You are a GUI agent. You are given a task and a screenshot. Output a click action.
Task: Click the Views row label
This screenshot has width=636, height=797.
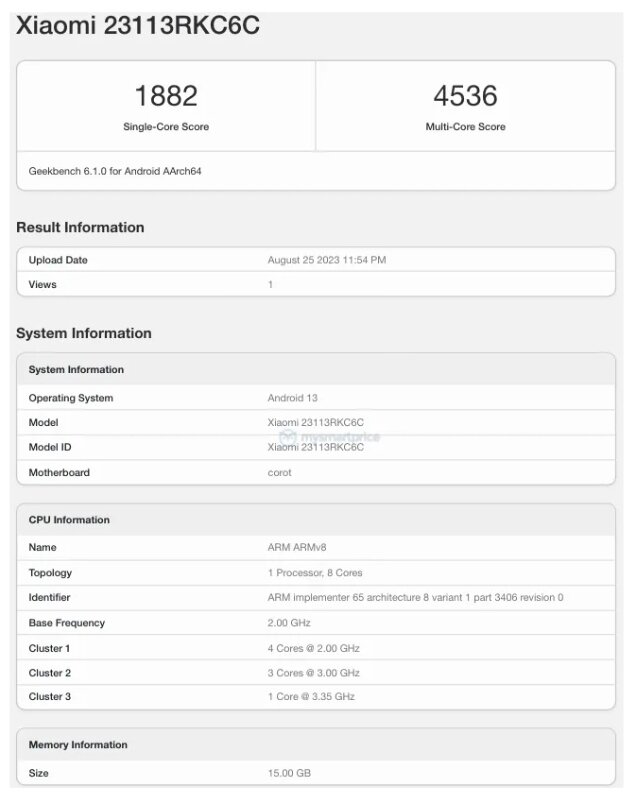coord(42,285)
